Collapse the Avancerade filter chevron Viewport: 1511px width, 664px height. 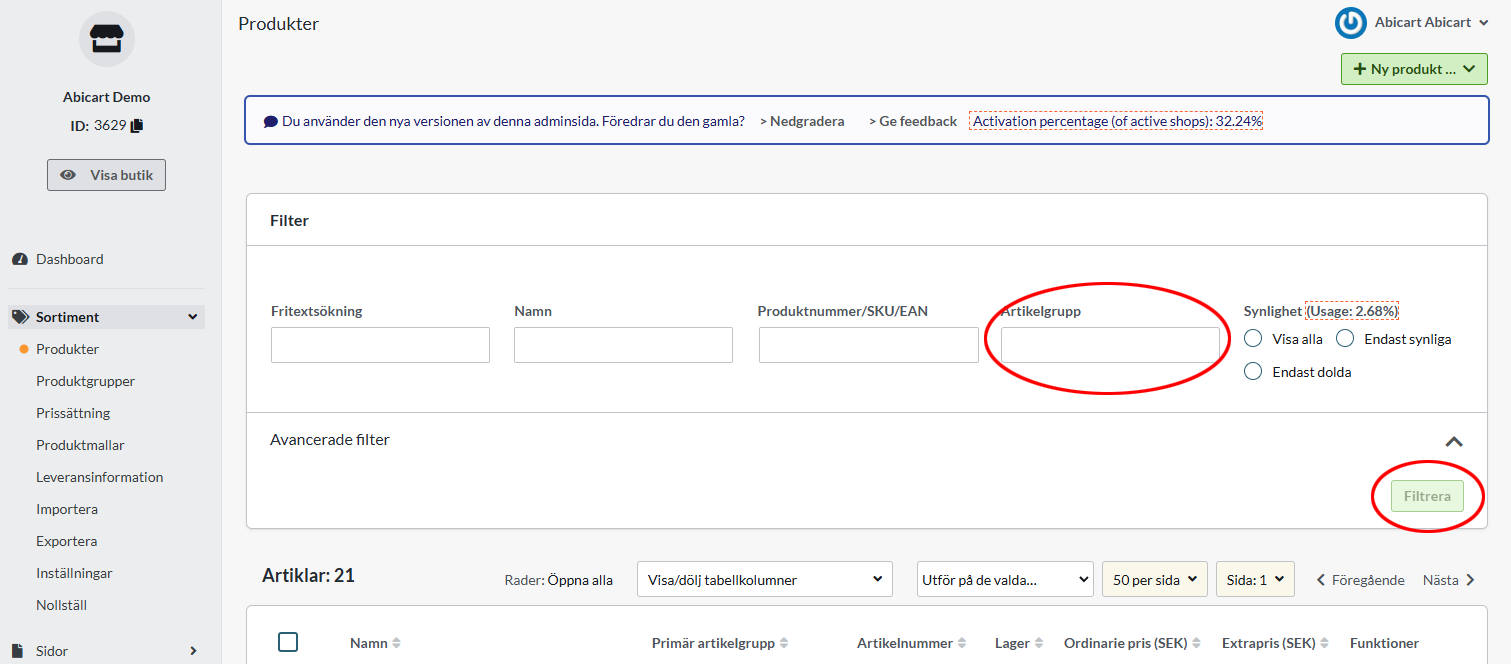(1454, 441)
